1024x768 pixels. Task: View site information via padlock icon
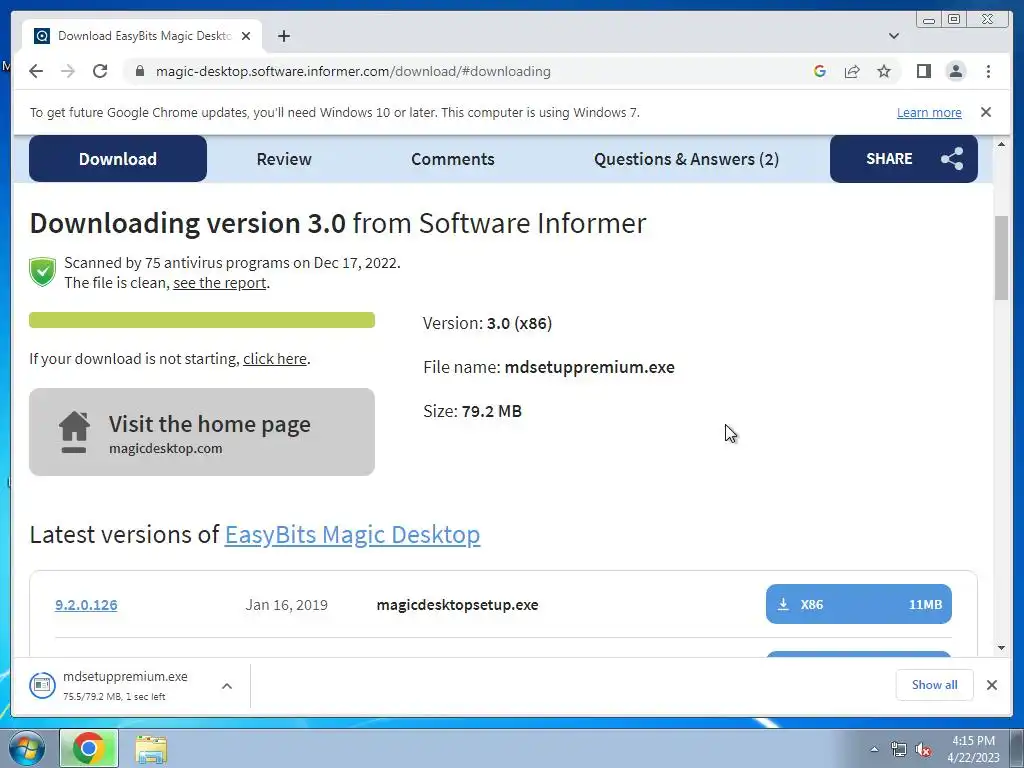click(140, 71)
